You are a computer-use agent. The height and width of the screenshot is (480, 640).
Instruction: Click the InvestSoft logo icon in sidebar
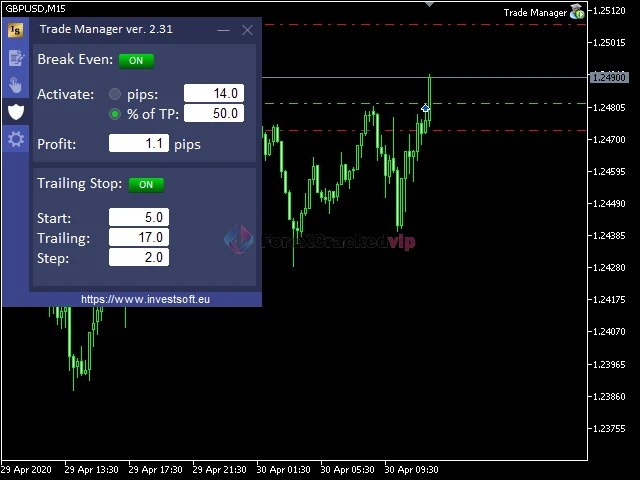[15, 30]
